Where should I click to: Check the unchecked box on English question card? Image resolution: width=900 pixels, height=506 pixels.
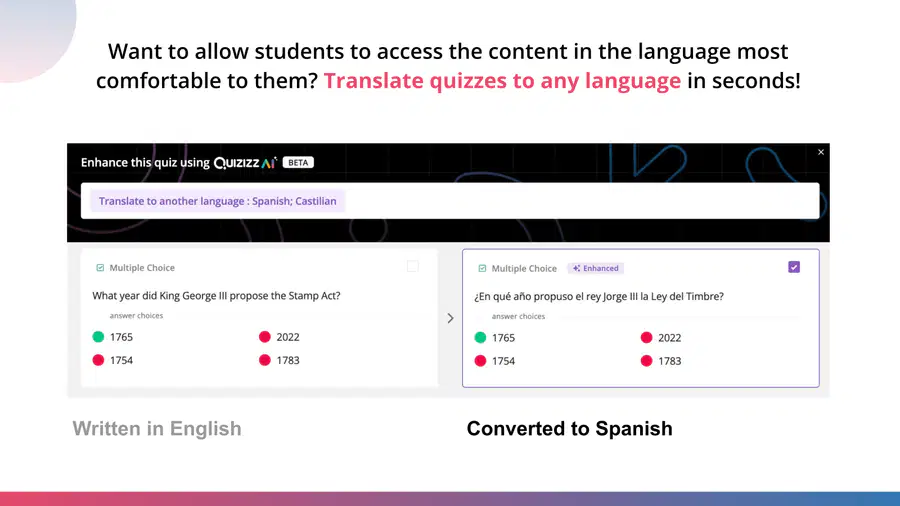click(x=412, y=266)
